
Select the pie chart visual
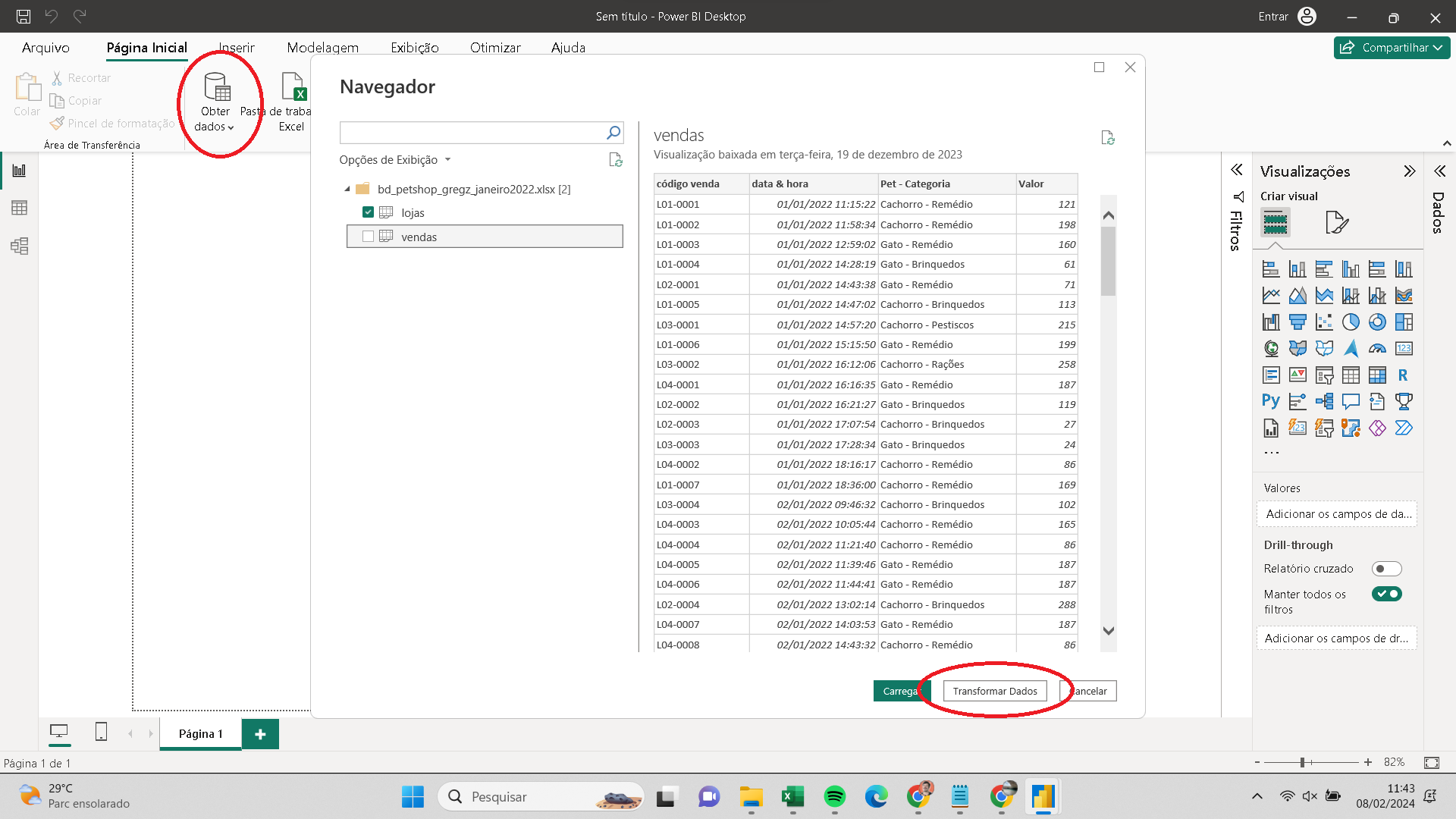[1351, 322]
